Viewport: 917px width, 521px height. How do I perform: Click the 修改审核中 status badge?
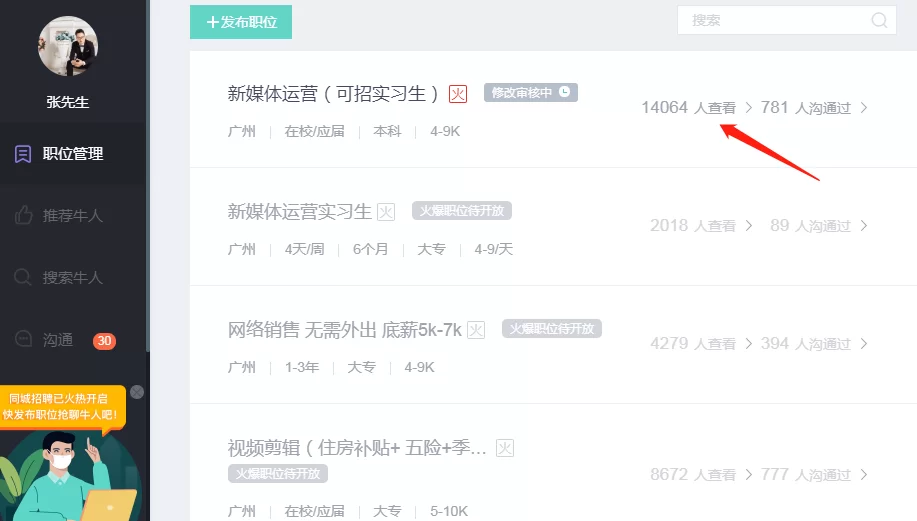click(530, 92)
